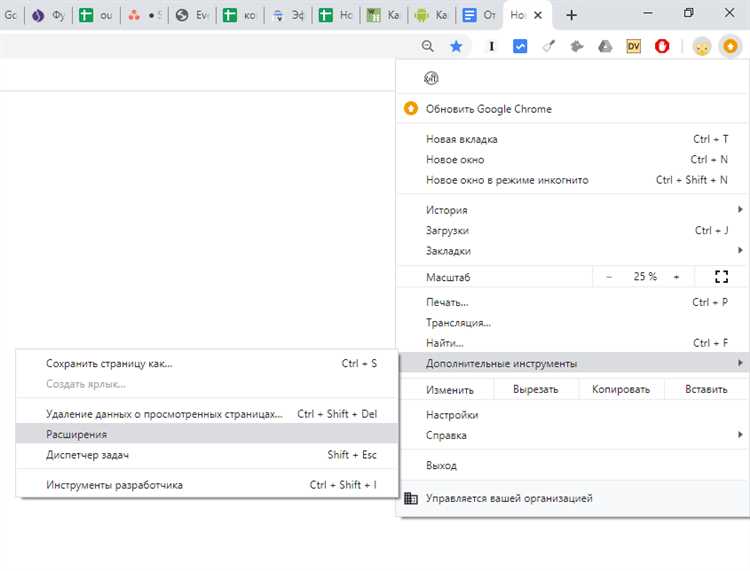
Task: Expand the История submenu
Action: point(573,210)
